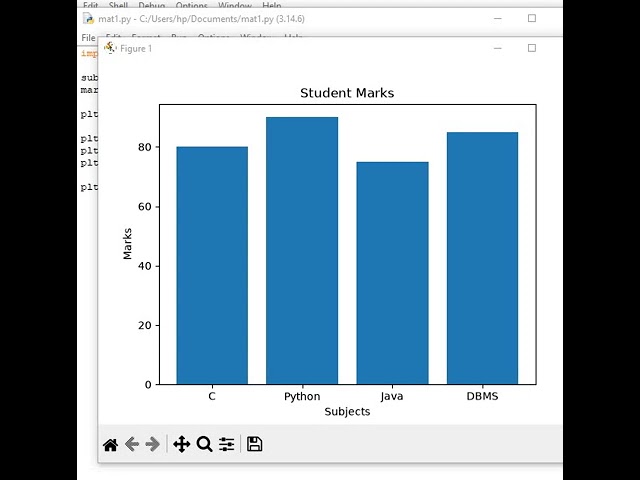Go forward to next view arrow

(152, 444)
